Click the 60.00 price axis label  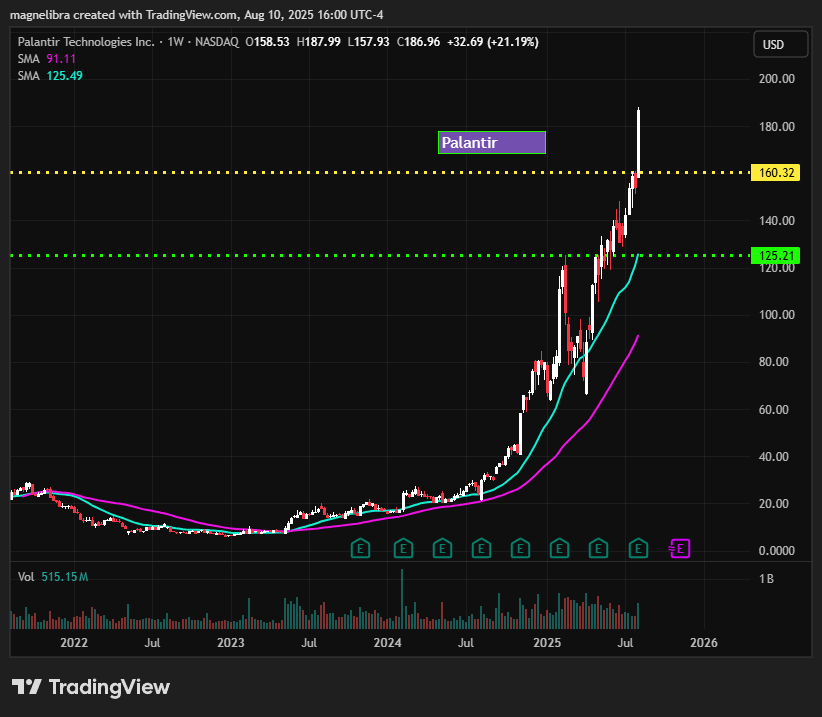tap(773, 409)
